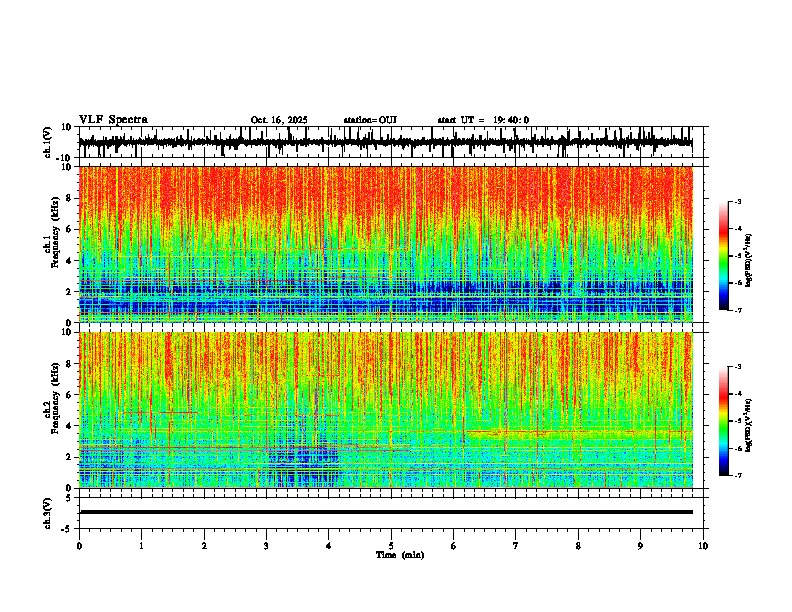The height and width of the screenshot is (612, 792).
Task: Click the '2' kHz tick on ch.2 frequency axis
Action: click(x=69, y=457)
